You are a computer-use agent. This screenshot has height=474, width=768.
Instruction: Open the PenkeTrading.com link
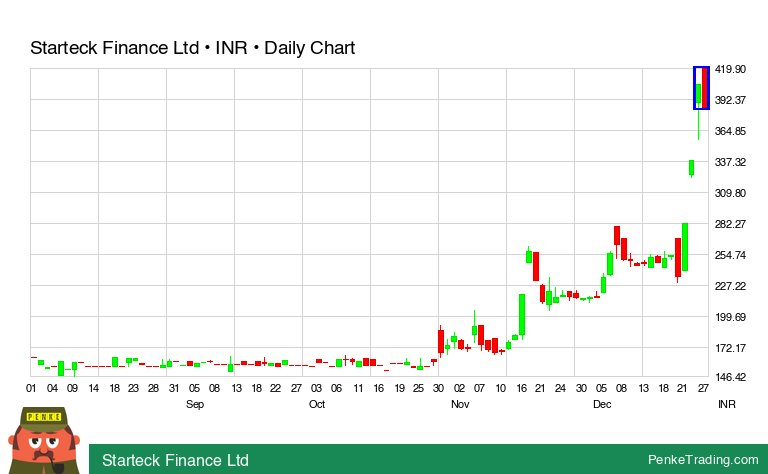703,459
